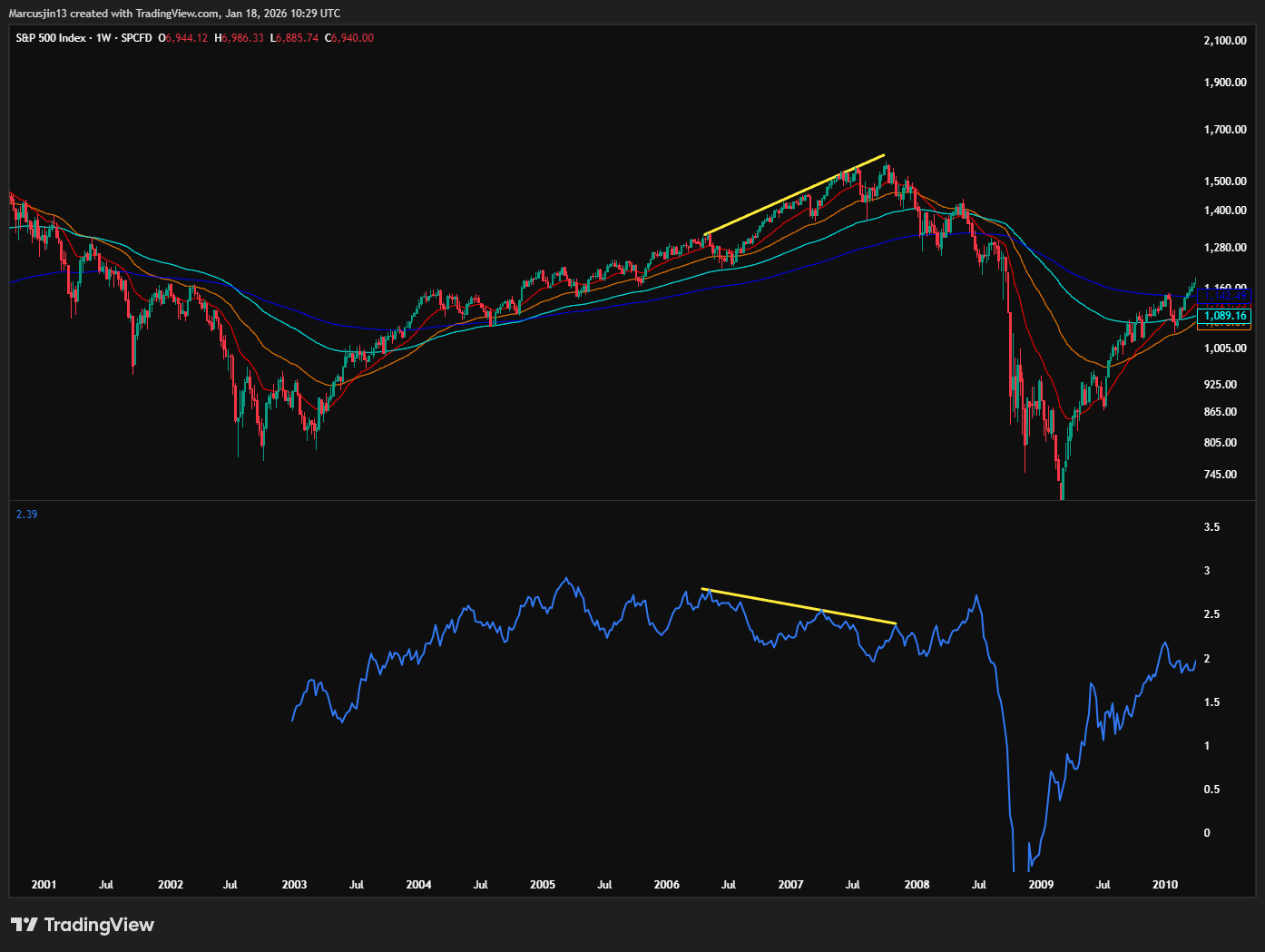Click the 2003 time axis label
1265x952 pixels.
tap(295, 885)
